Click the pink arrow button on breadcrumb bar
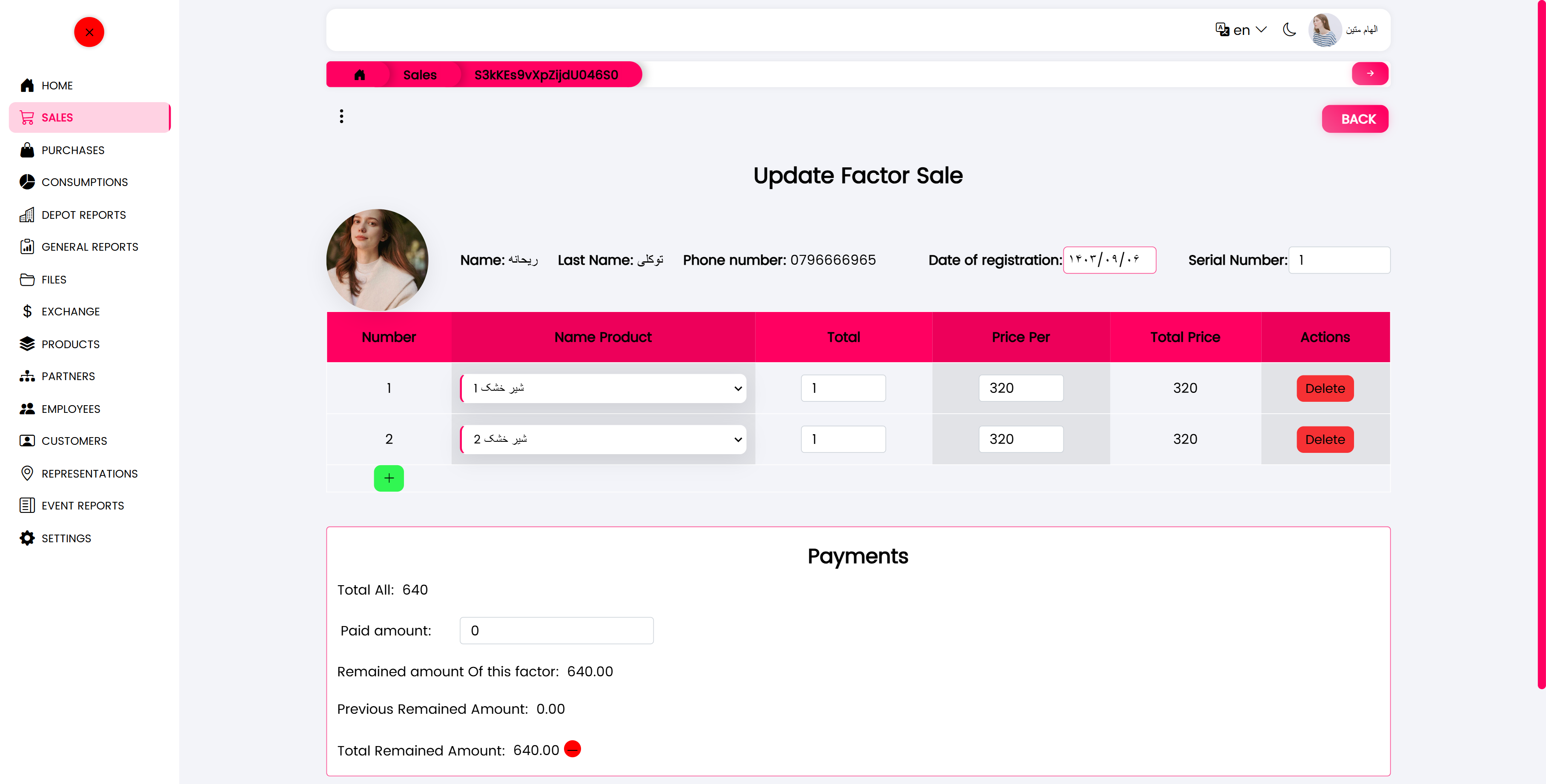This screenshot has width=1546, height=784. tap(1369, 74)
